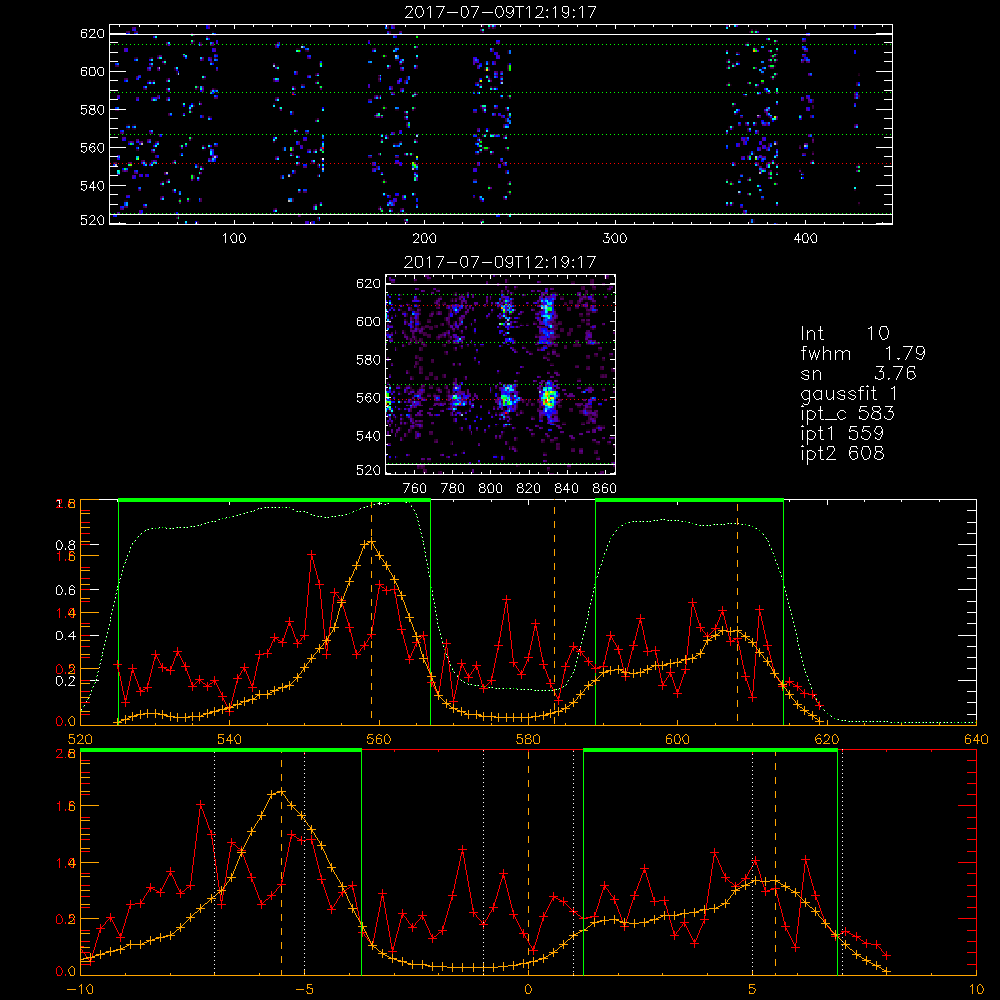
Task: Click x-axis label 820 under middle image
Action: [529, 489]
